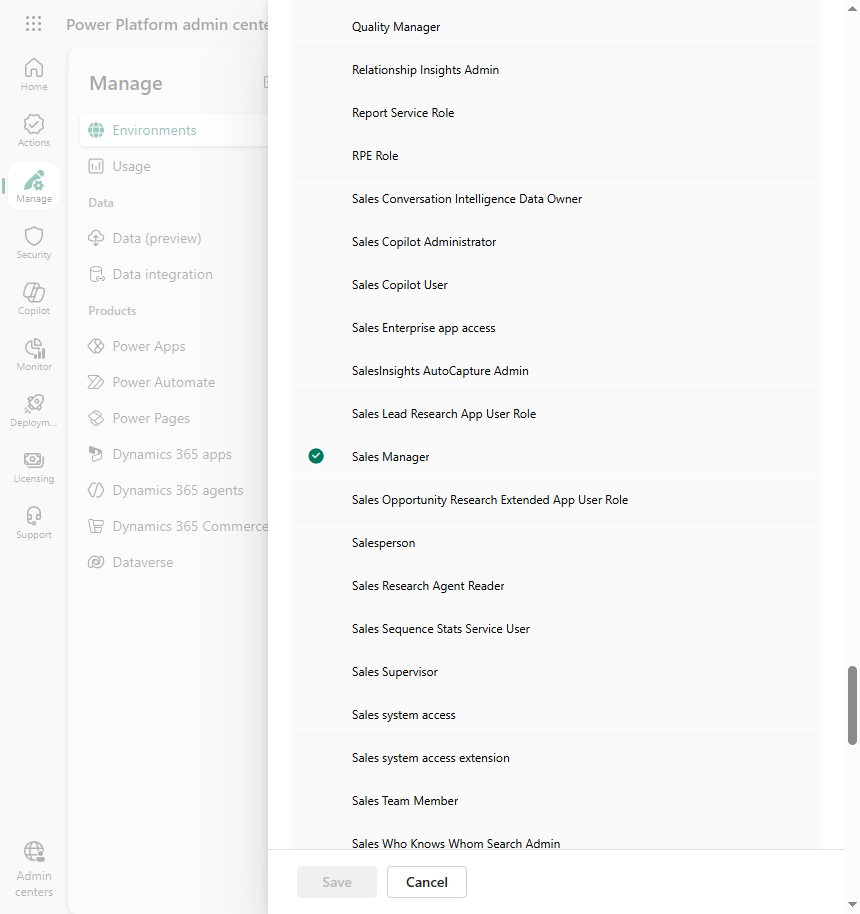860x914 pixels.
Task: Select the Salesperson role row
Action: coord(556,543)
